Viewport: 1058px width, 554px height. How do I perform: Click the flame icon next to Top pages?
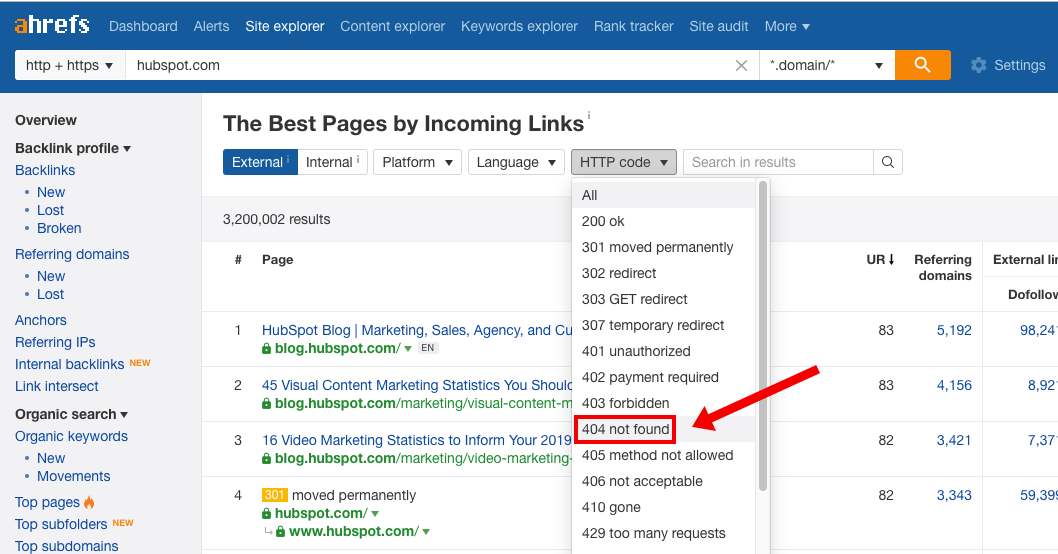89,502
